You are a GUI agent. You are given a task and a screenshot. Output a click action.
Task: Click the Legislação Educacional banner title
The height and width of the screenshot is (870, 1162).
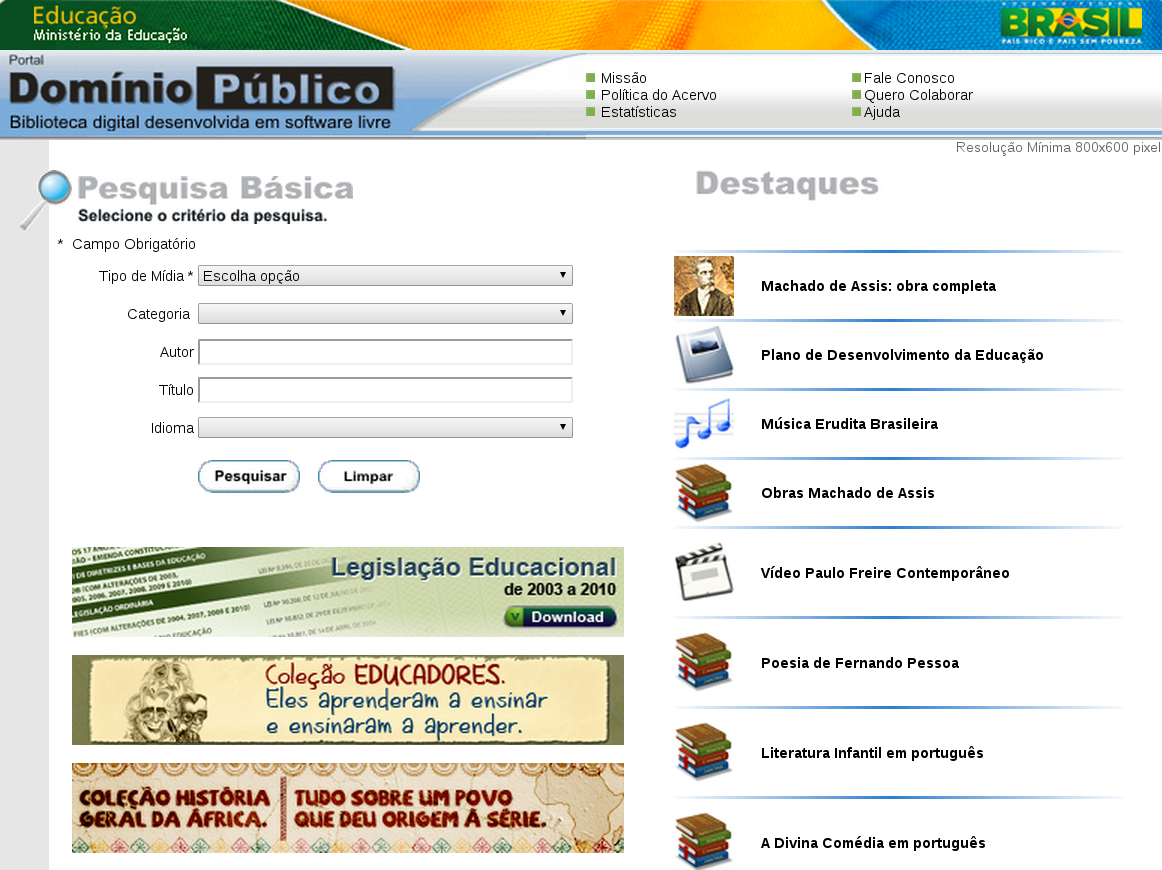[474, 567]
